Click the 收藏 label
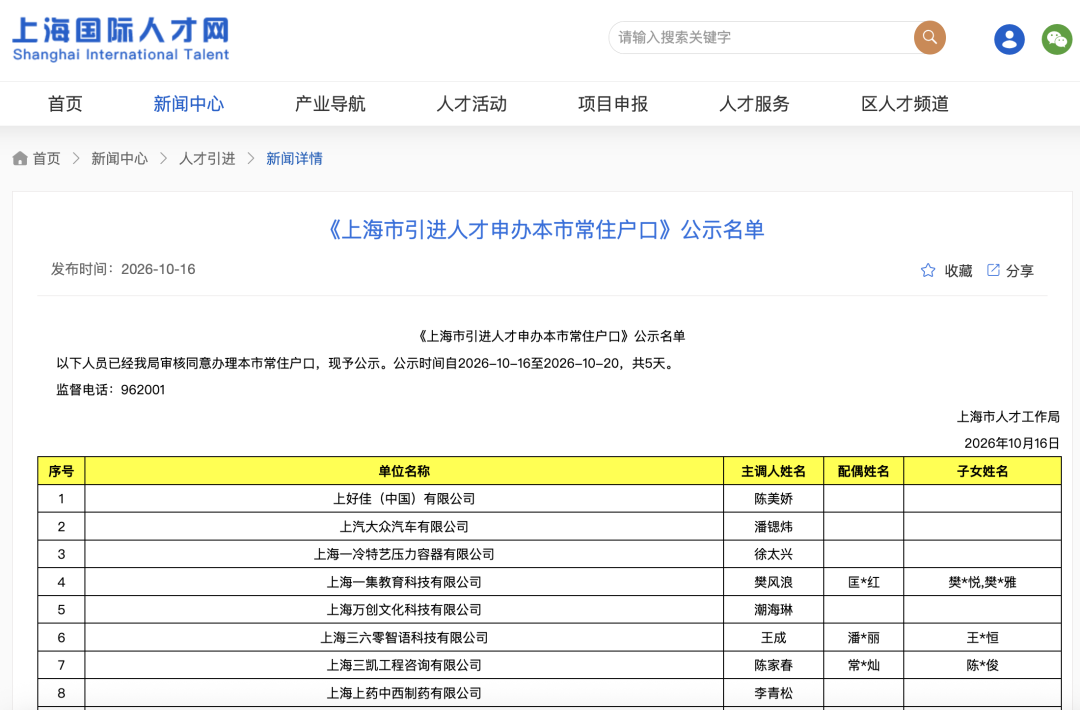Image resolution: width=1080 pixels, height=710 pixels. coord(958,271)
